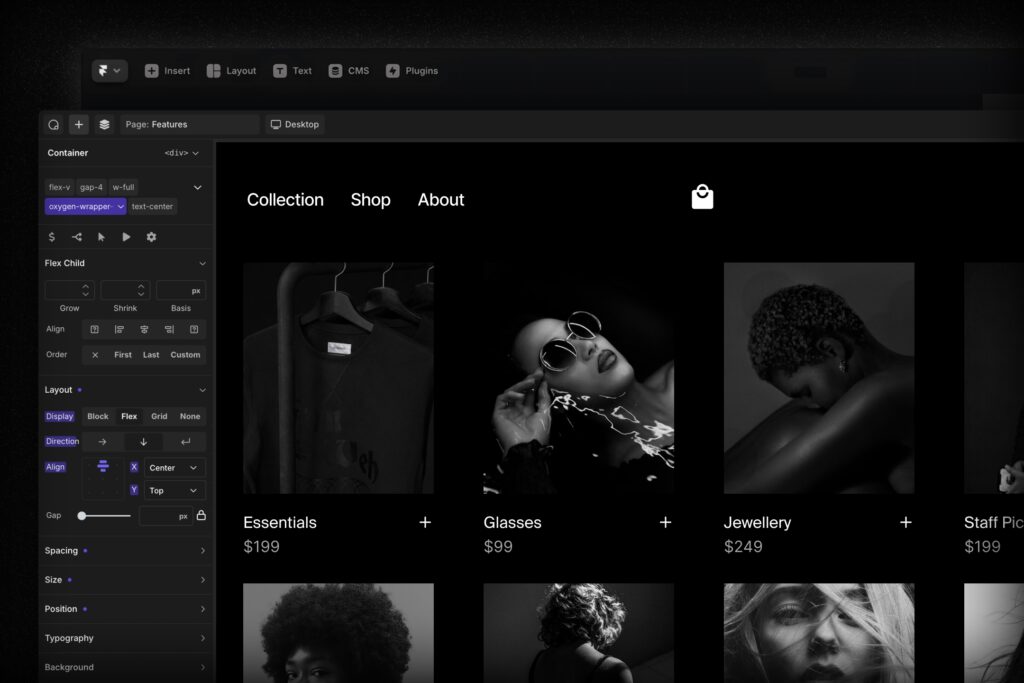This screenshot has width=1024, height=683.
Task: Toggle the Gap lock icon
Action: [x=201, y=515]
